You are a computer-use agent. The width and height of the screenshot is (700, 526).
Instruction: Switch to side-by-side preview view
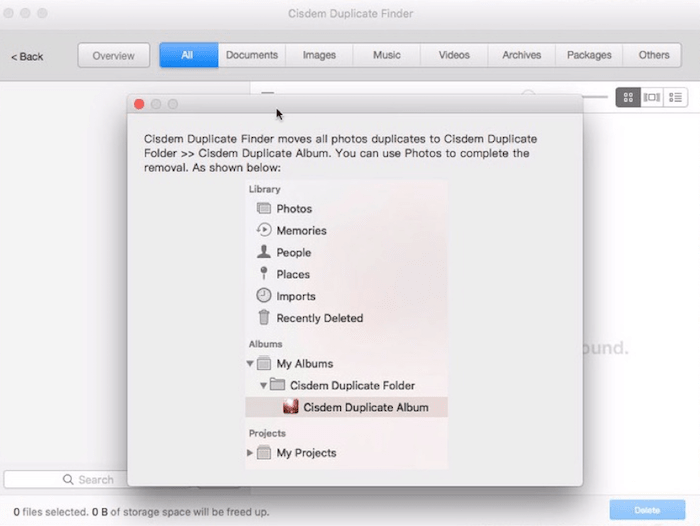652,97
